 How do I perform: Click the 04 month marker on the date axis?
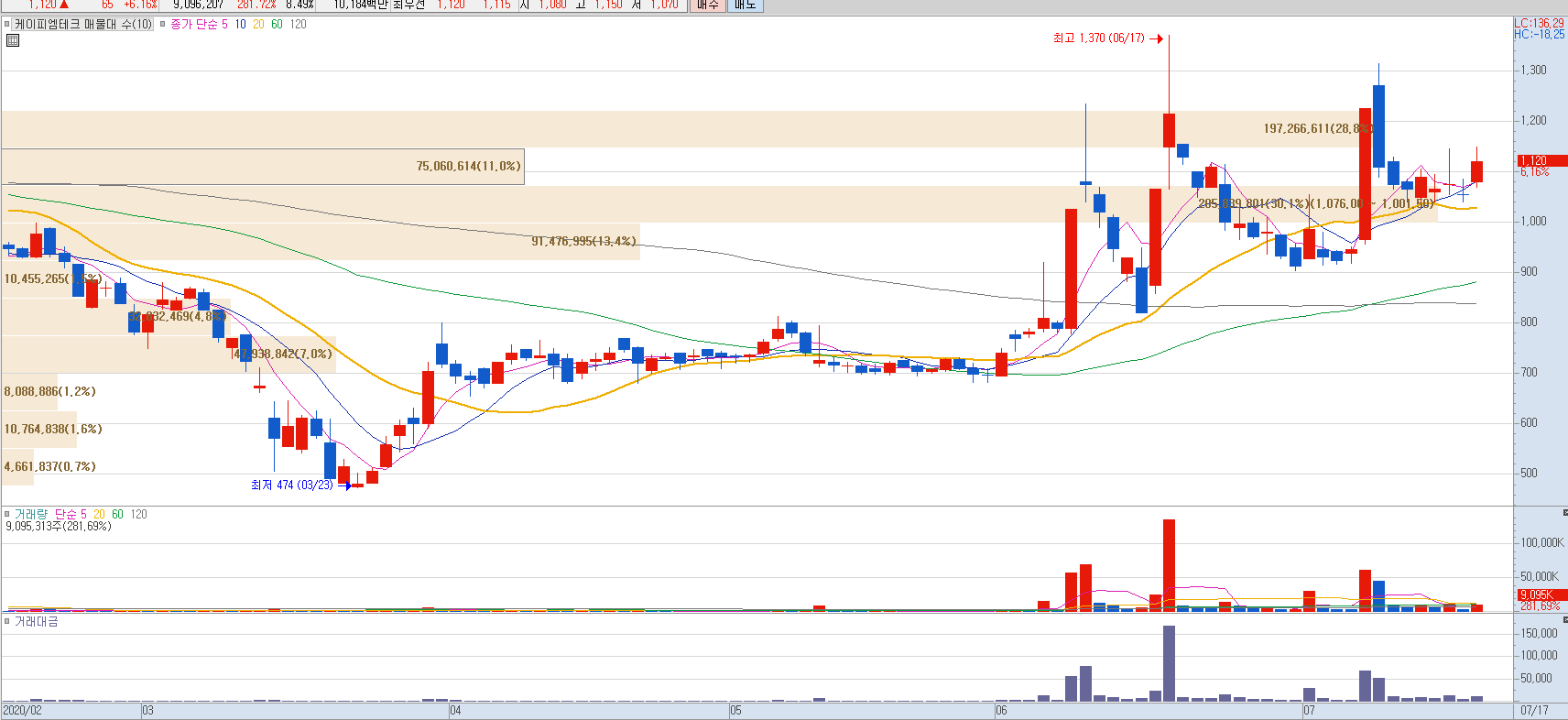455,710
